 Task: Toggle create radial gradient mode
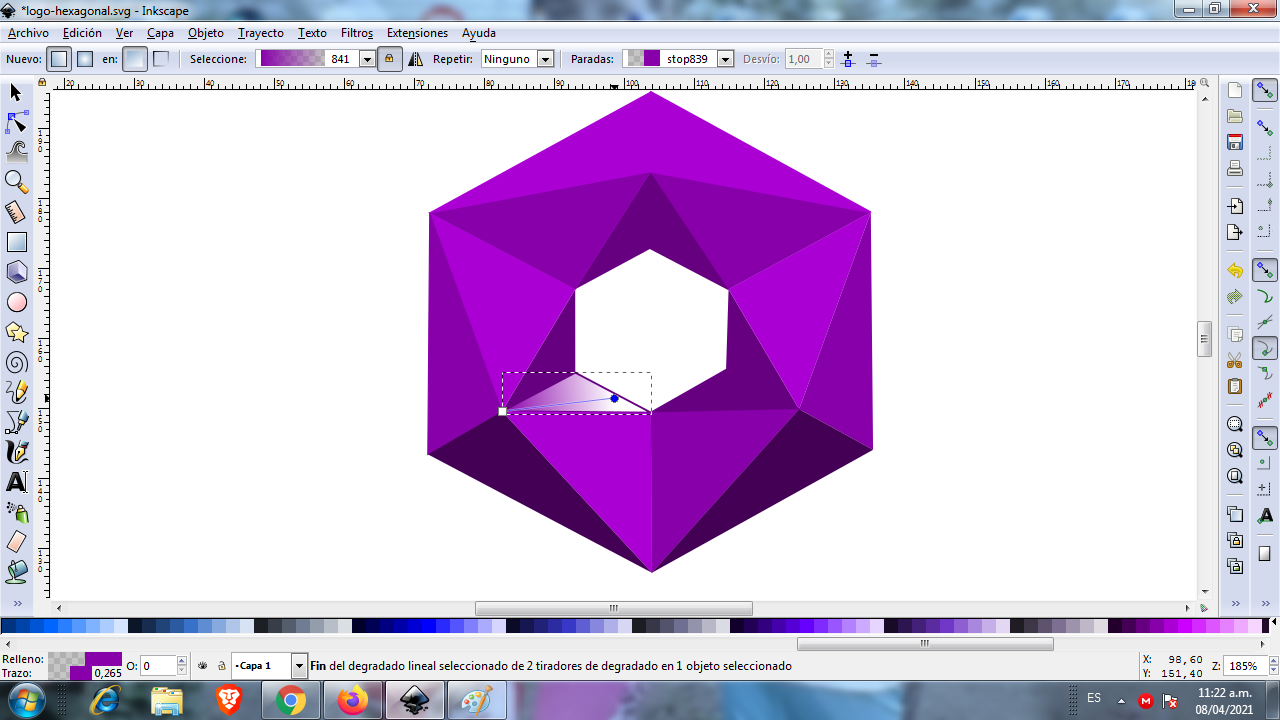coord(86,59)
